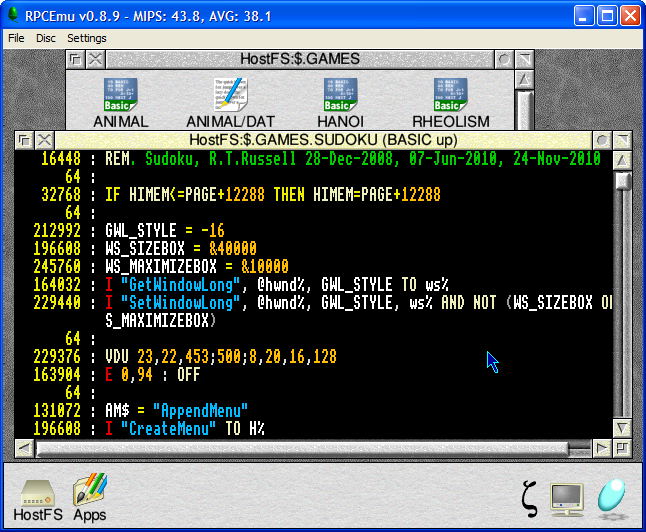Click the HostFS:$.GAMES title bar
Image resolution: width=646 pixels, height=532 pixels.
point(300,60)
